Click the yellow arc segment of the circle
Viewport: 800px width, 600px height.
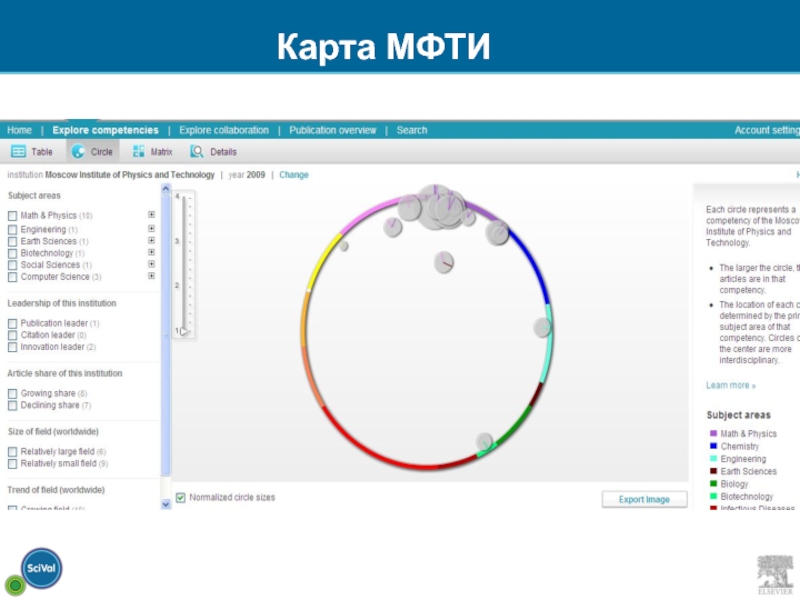tap(323, 261)
